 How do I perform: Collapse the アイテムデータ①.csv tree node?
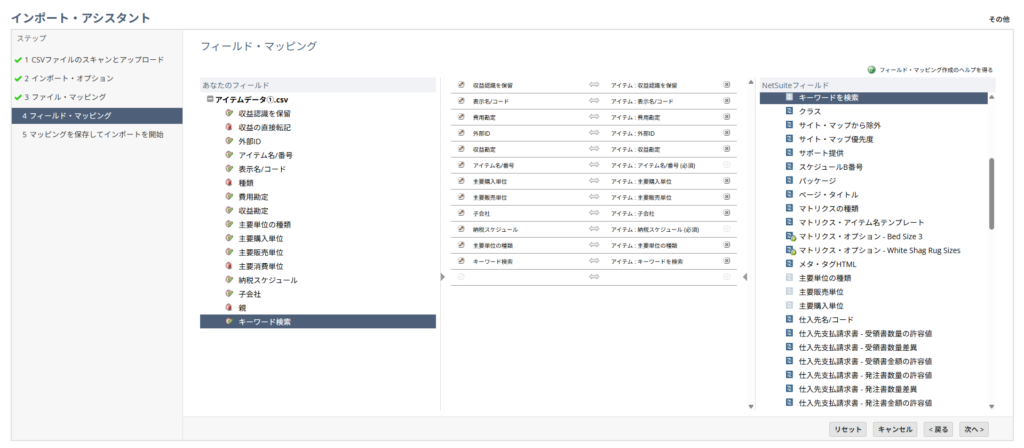210,100
